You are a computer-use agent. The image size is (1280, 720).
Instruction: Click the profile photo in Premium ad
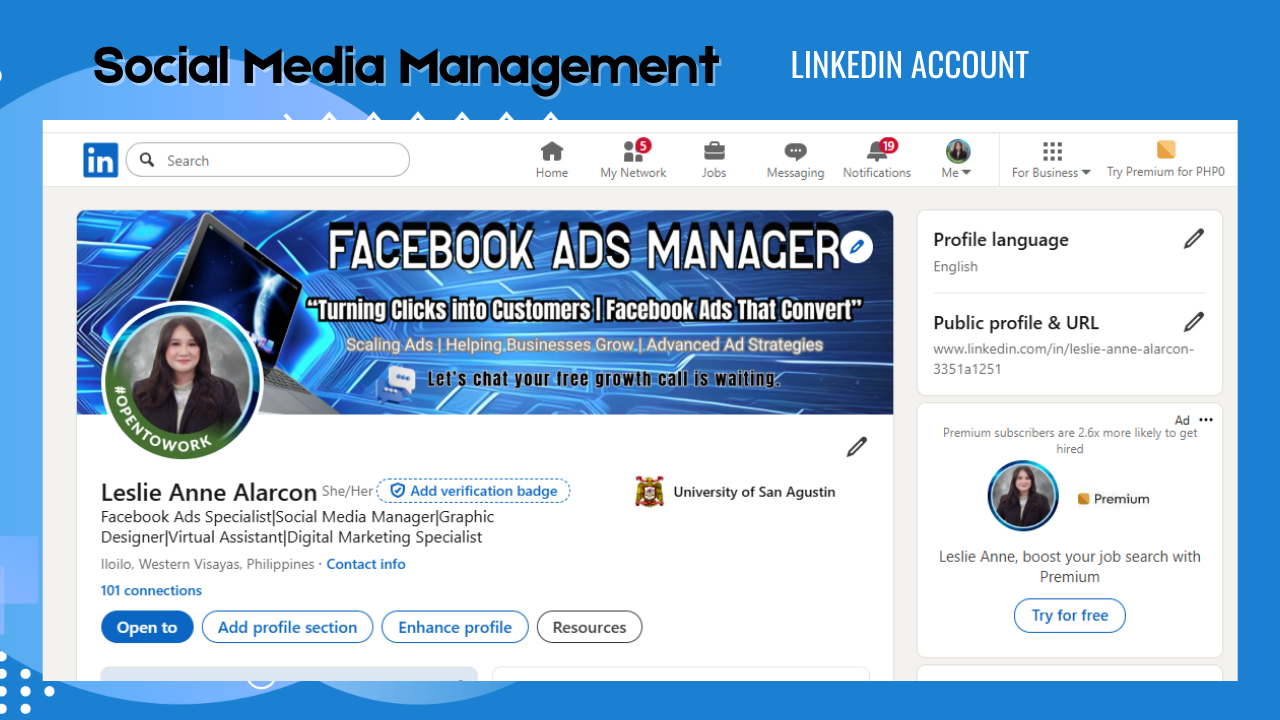[1023, 496]
